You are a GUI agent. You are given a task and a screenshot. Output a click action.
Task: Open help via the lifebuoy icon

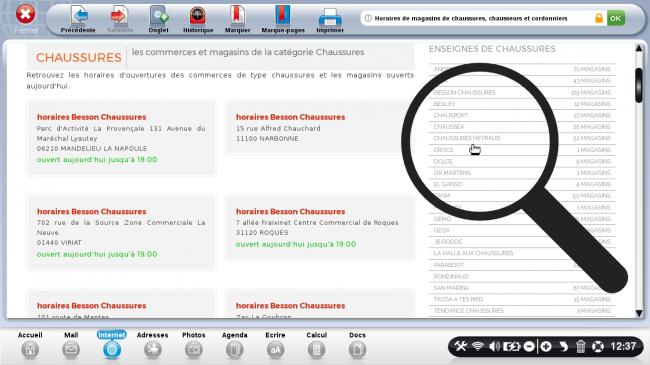coord(597,346)
